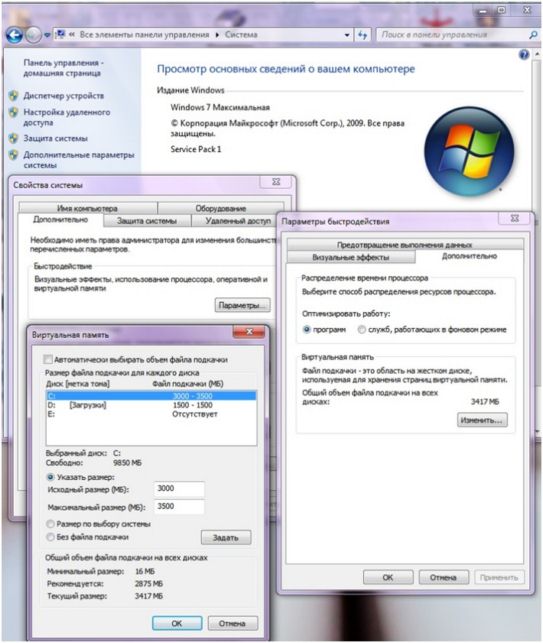
Task: Switch to Удаленный доступ tab
Action: coord(238,221)
